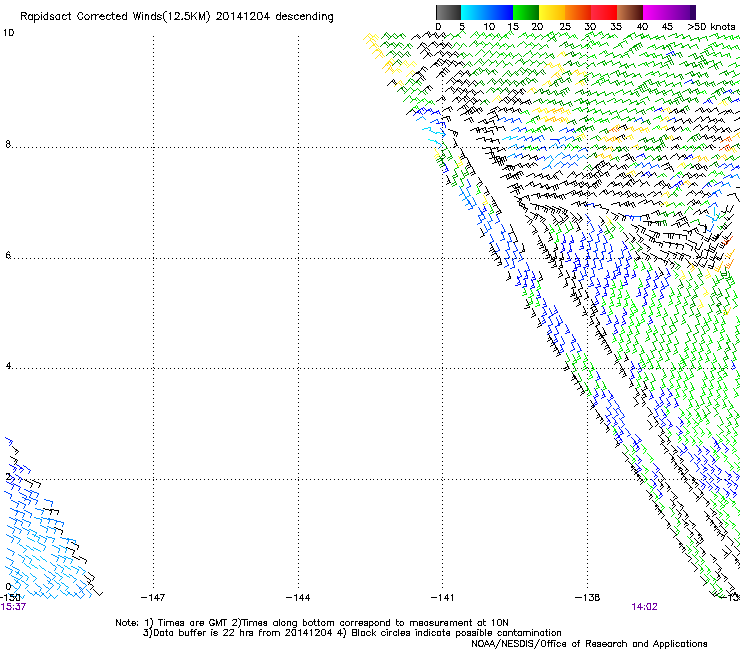The height and width of the screenshot is (650, 740).
Task: Click the purple swath time '15:37'
Action: (13, 607)
